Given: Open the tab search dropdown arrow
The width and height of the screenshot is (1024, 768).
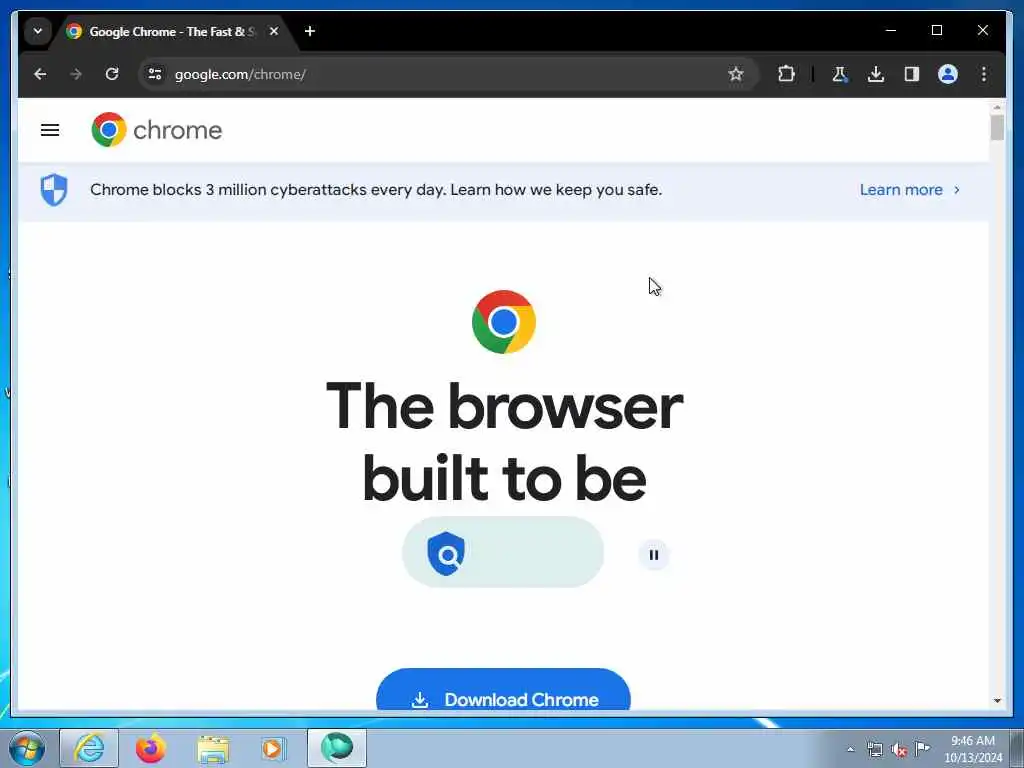Looking at the screenshot, I should (x=37, y=31).
